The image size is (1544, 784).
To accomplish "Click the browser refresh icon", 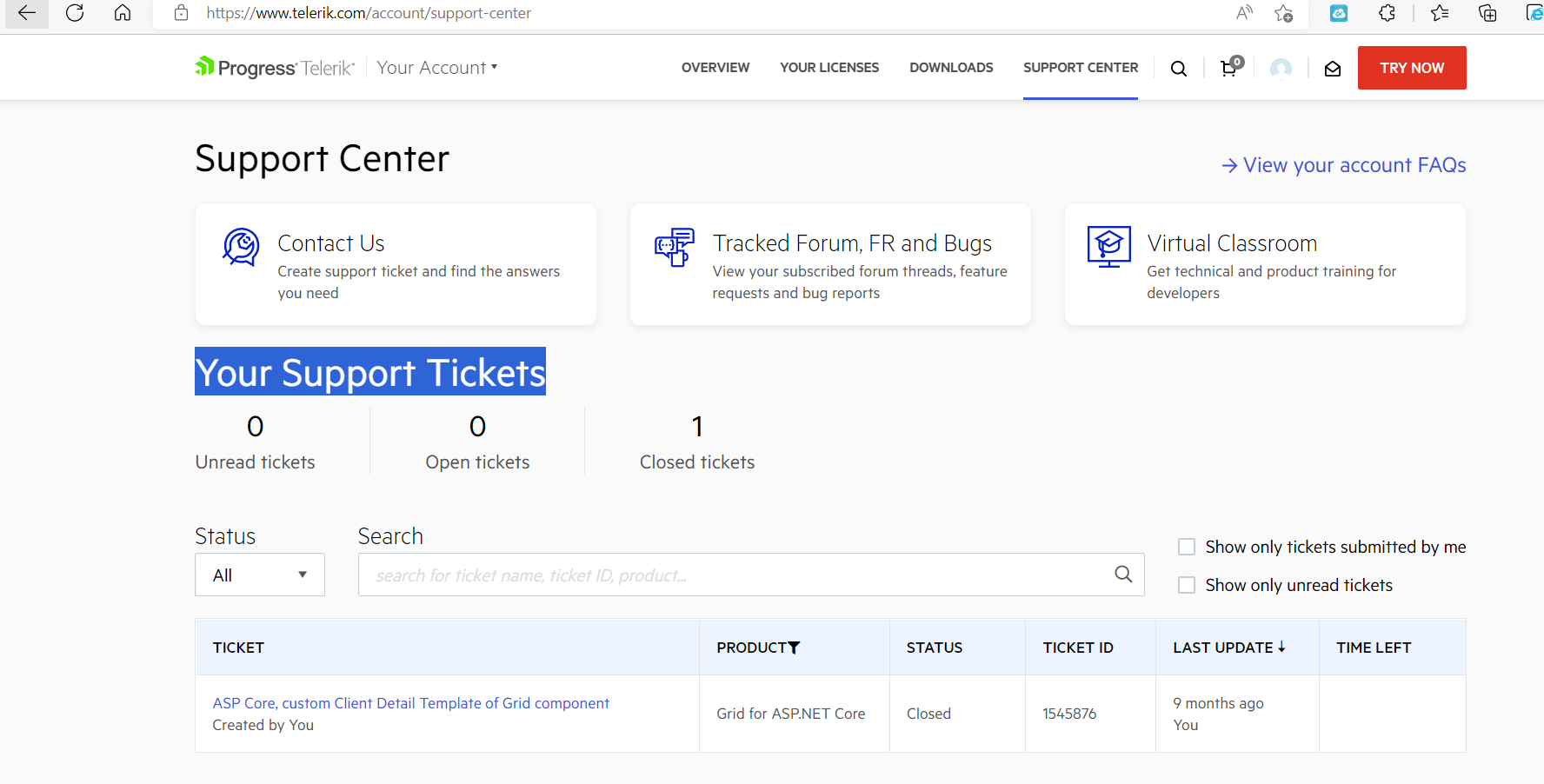I will 75,13.
